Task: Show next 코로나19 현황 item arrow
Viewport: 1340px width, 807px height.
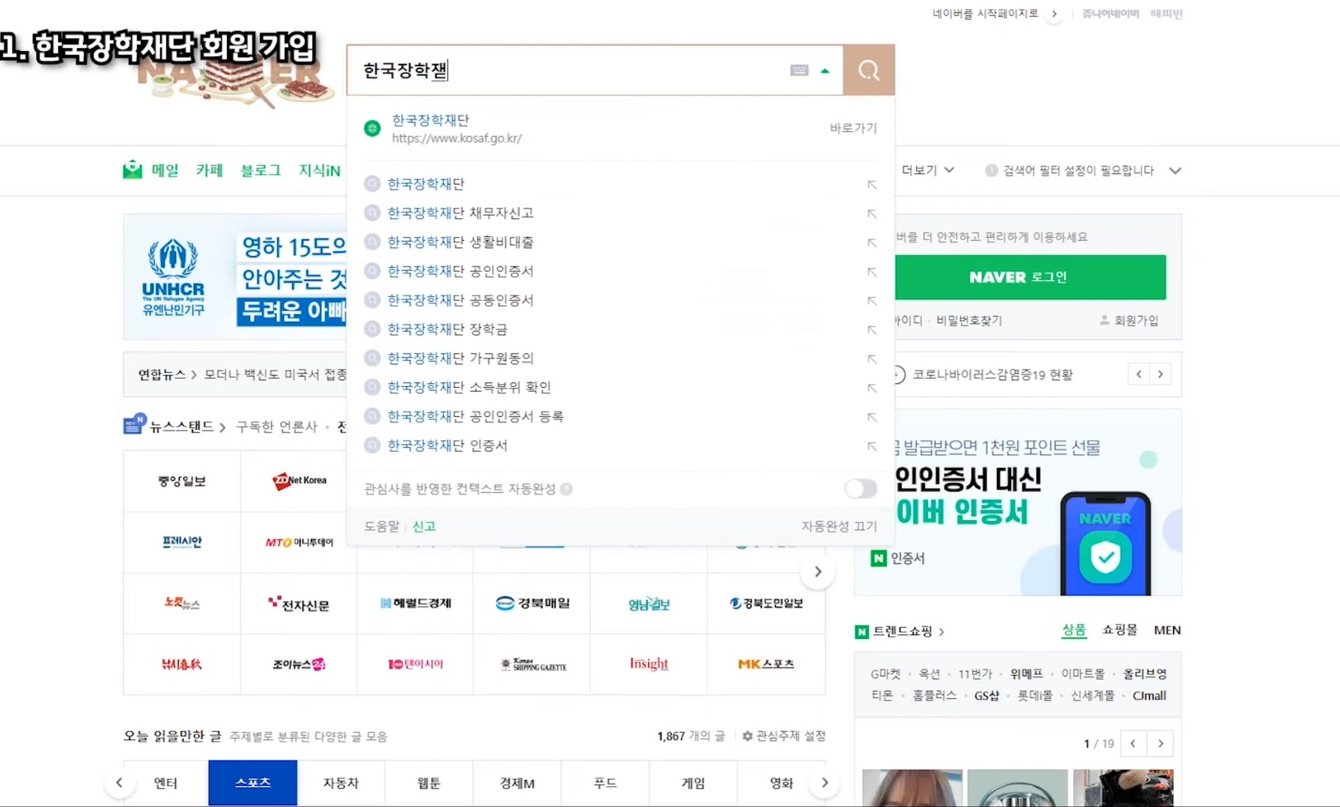Action: click(1160, 374)
